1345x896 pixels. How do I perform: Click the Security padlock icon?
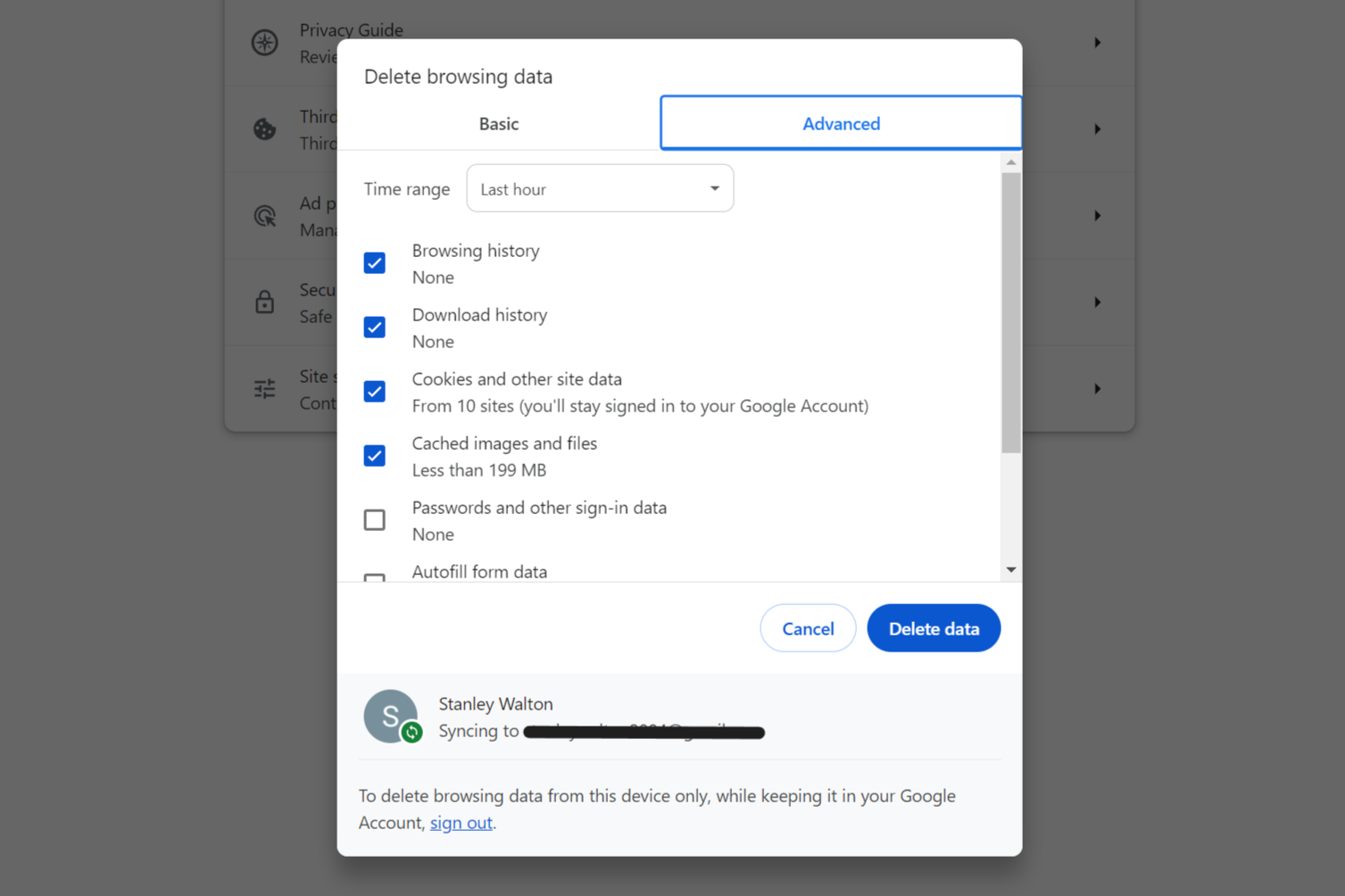pyautogui.click(x=264, y=302)
